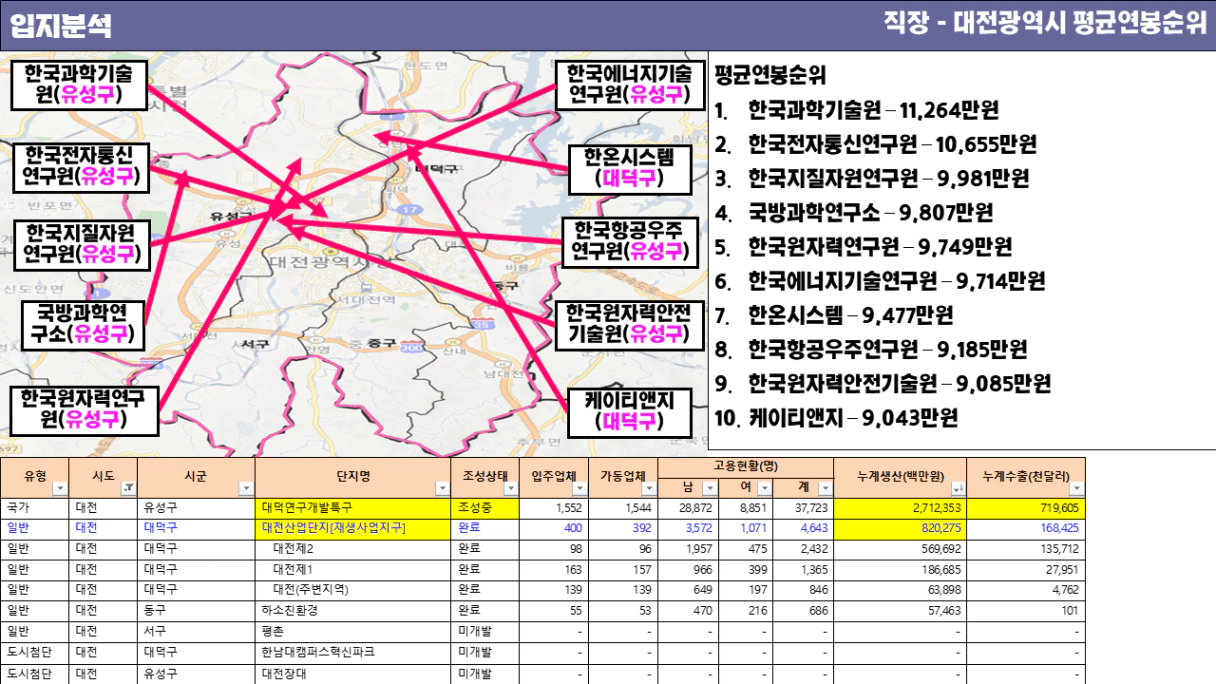This screenshot has height=684, width=1216.
Task: Select the 한남대캠퍼스혁신파크 cell
Action: 353,652
